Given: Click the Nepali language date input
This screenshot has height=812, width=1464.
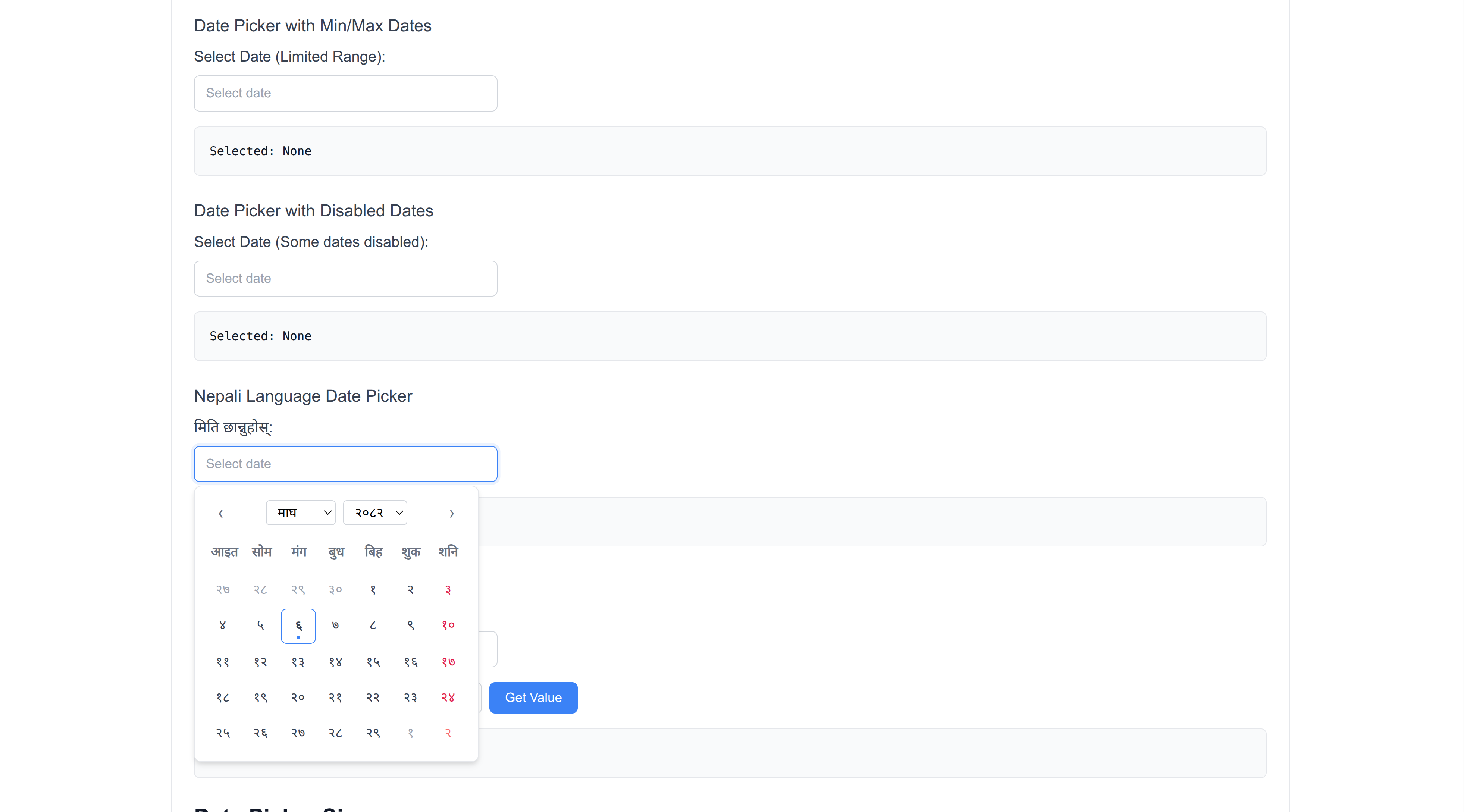Looking at the screenshot, I should [345, 464].
